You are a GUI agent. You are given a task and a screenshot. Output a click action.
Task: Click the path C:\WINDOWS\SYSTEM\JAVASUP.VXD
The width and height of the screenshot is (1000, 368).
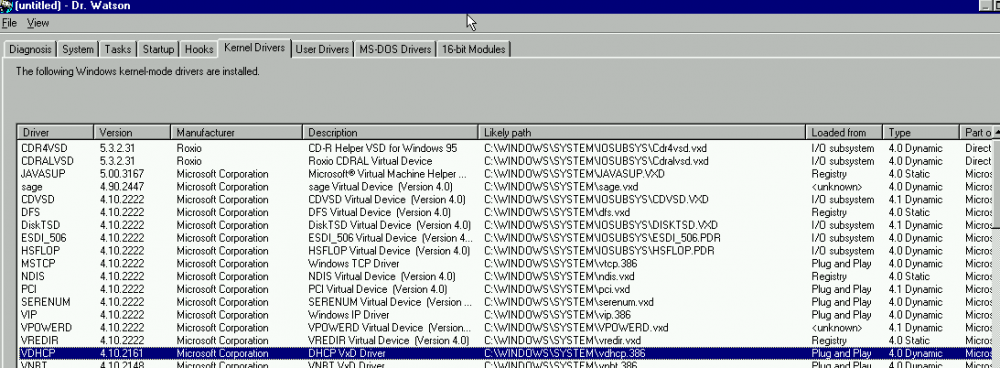point(574,173)
